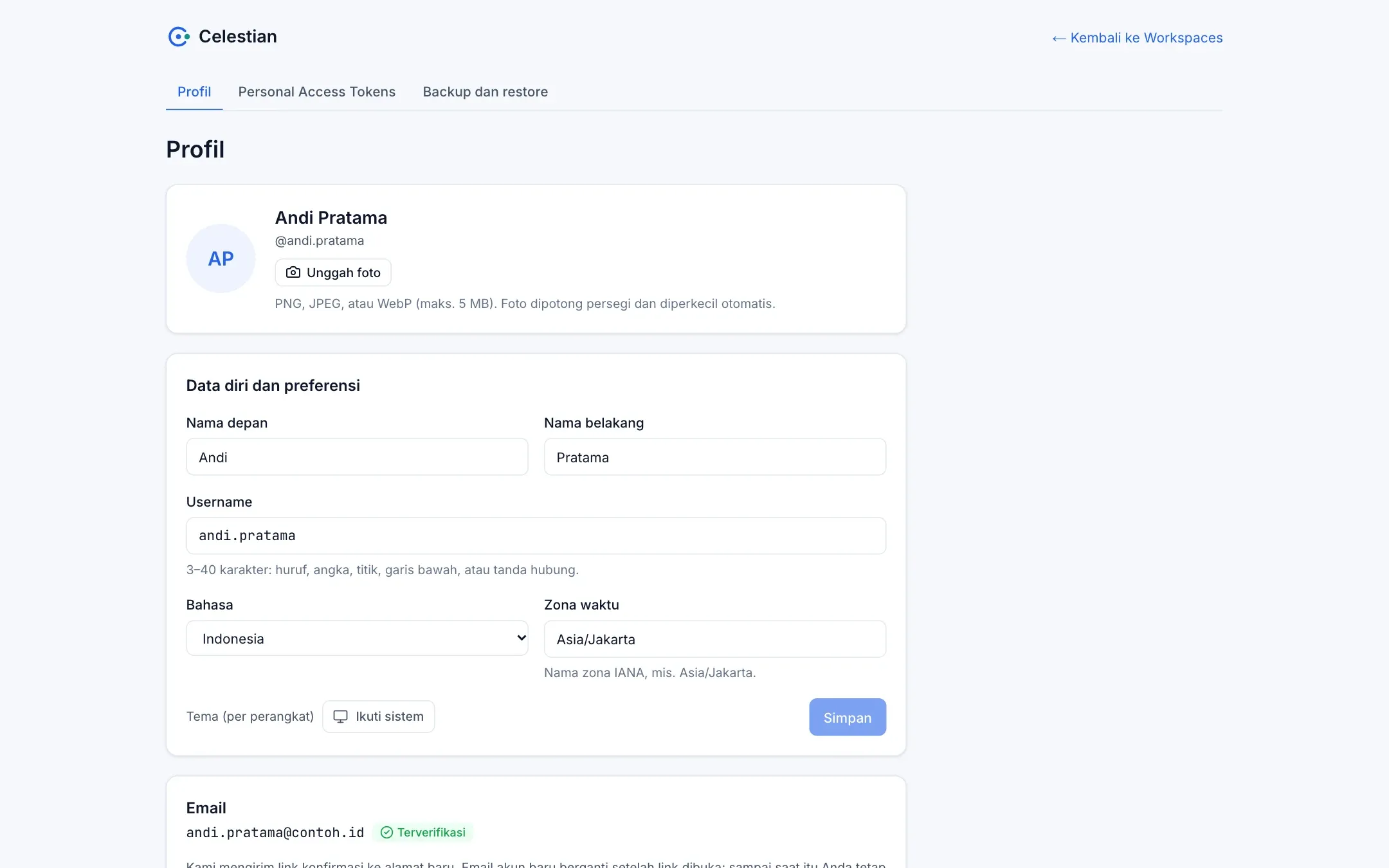The height and width of the screenshot is (868, 1389).
Task: Switch to the Profil tab
Action: [194, 92]
